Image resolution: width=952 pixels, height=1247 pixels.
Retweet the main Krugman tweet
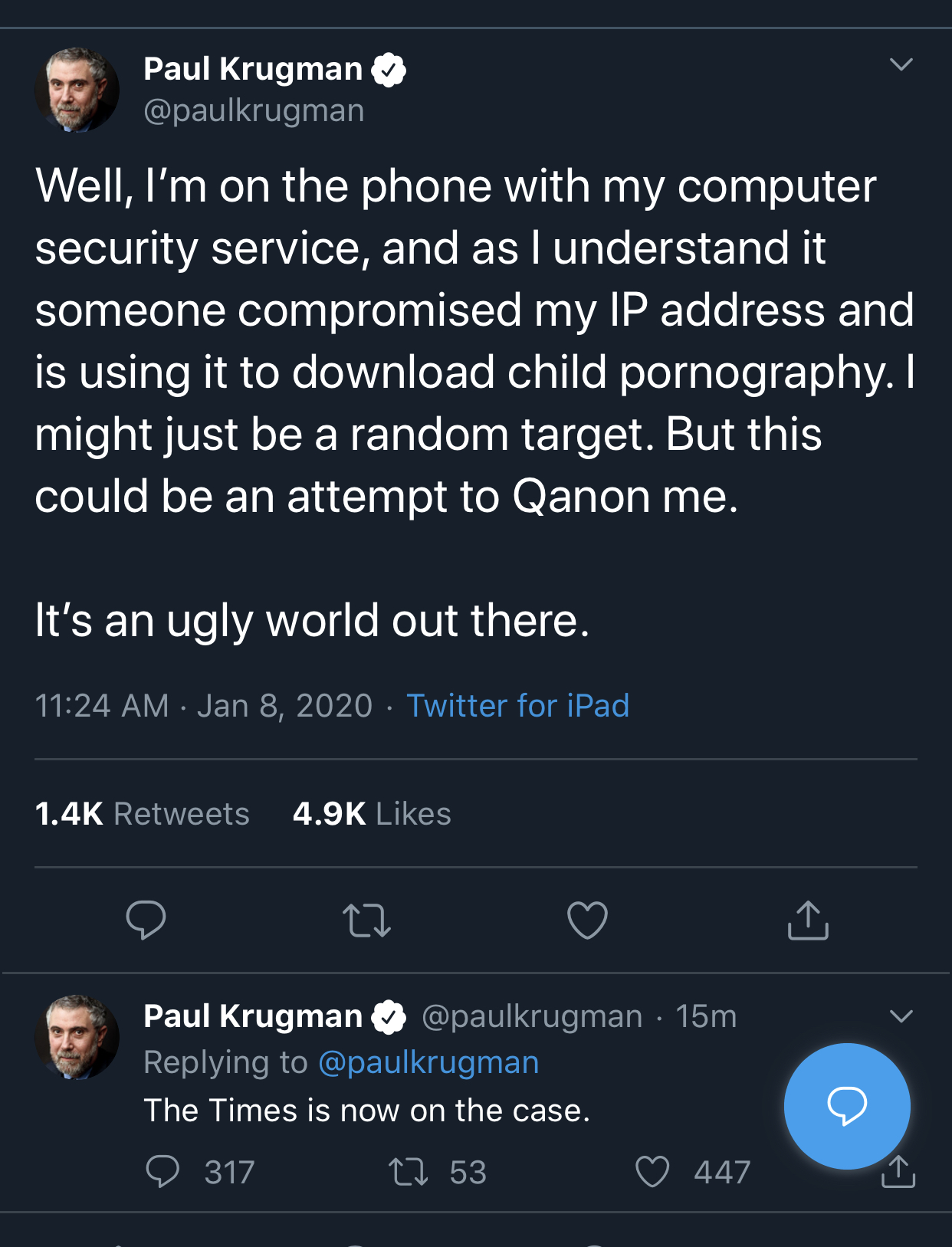point(366,920)
